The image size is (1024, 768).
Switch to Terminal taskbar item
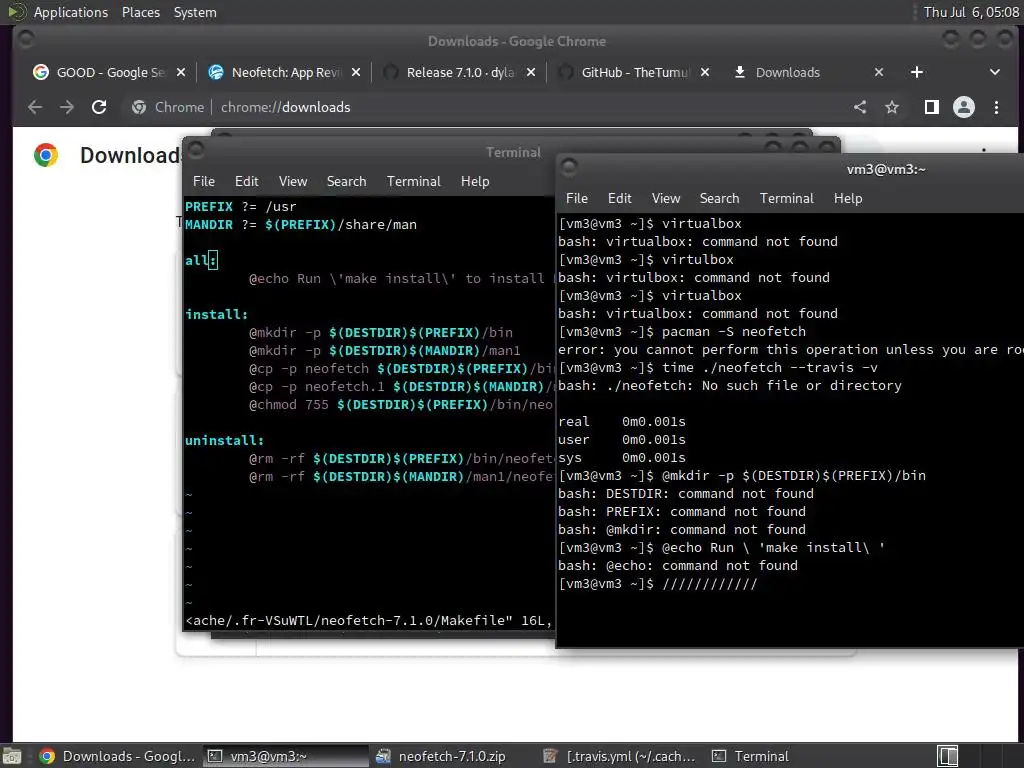tap(751, 756)
